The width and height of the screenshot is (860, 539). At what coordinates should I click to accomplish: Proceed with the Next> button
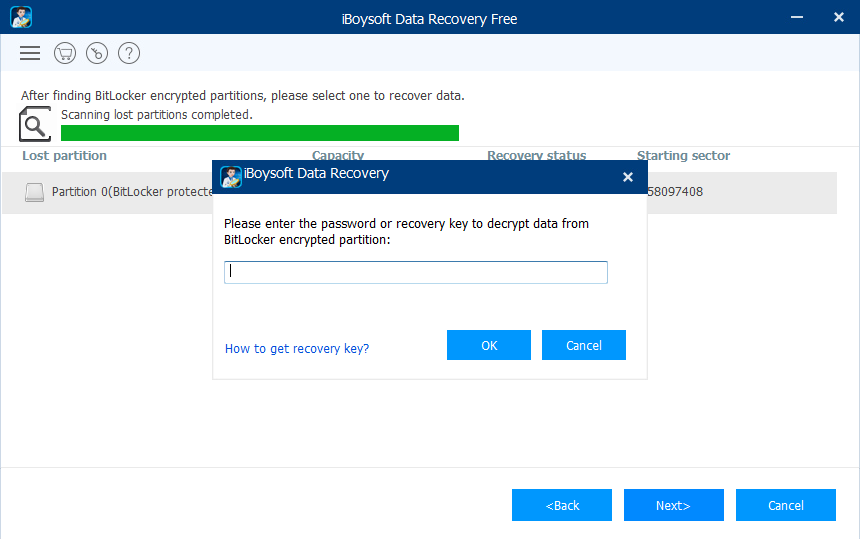pyautogui.click(x=673, y=505)
